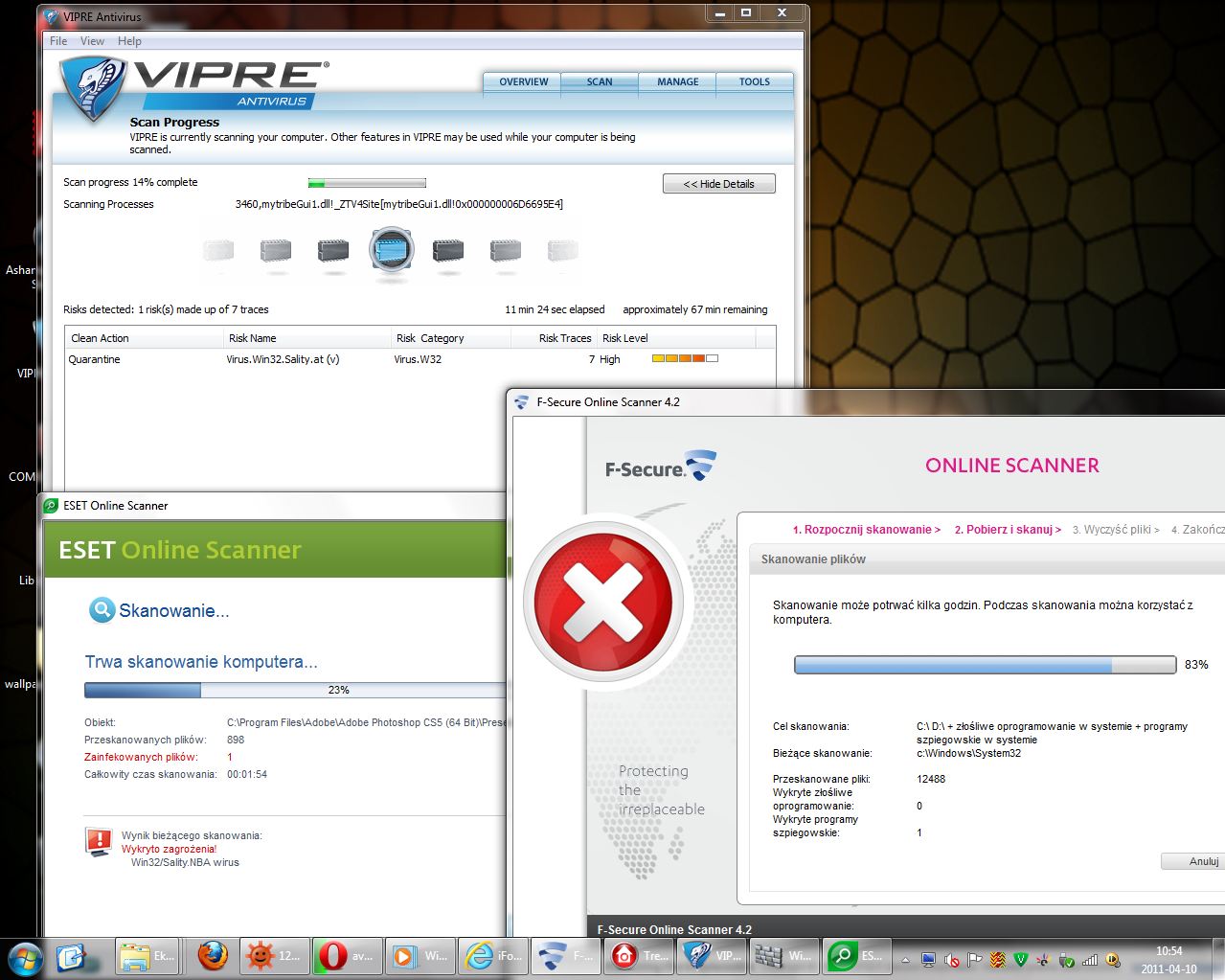
Task: Switch to Windows Media Player on taskbar
Action: click(x=420, y=956)
